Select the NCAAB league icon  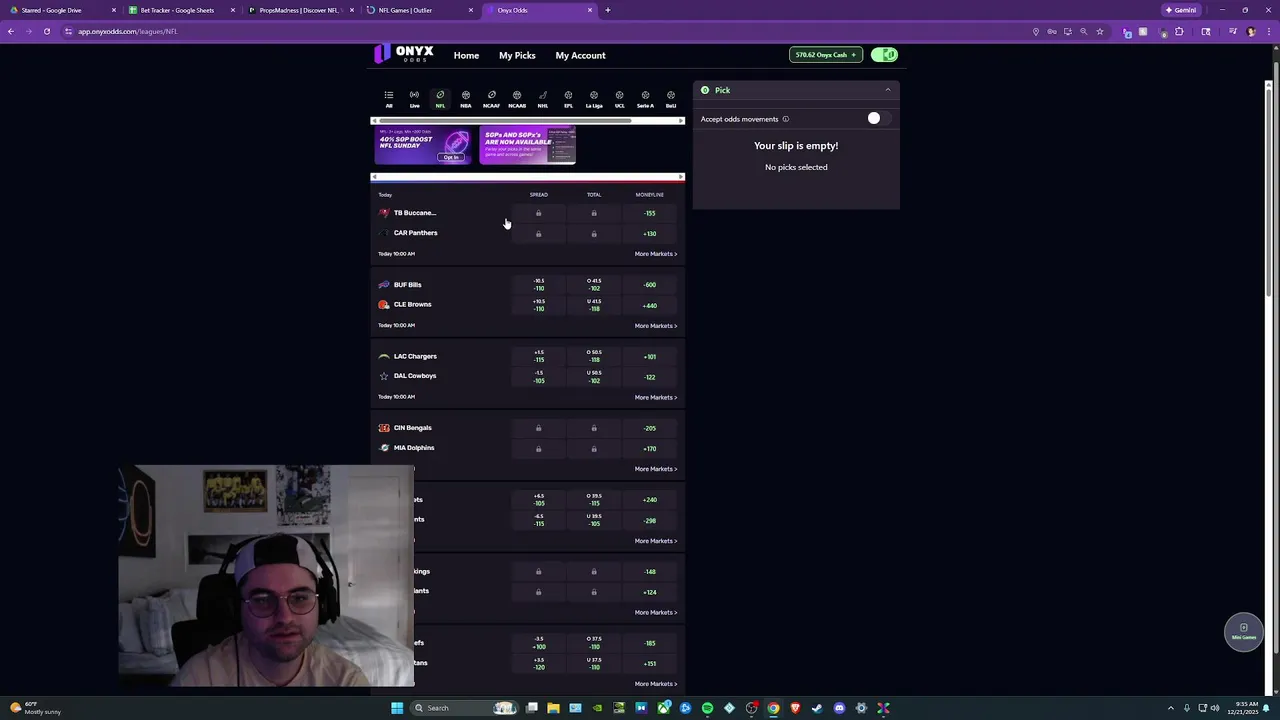tap(517, 99)
